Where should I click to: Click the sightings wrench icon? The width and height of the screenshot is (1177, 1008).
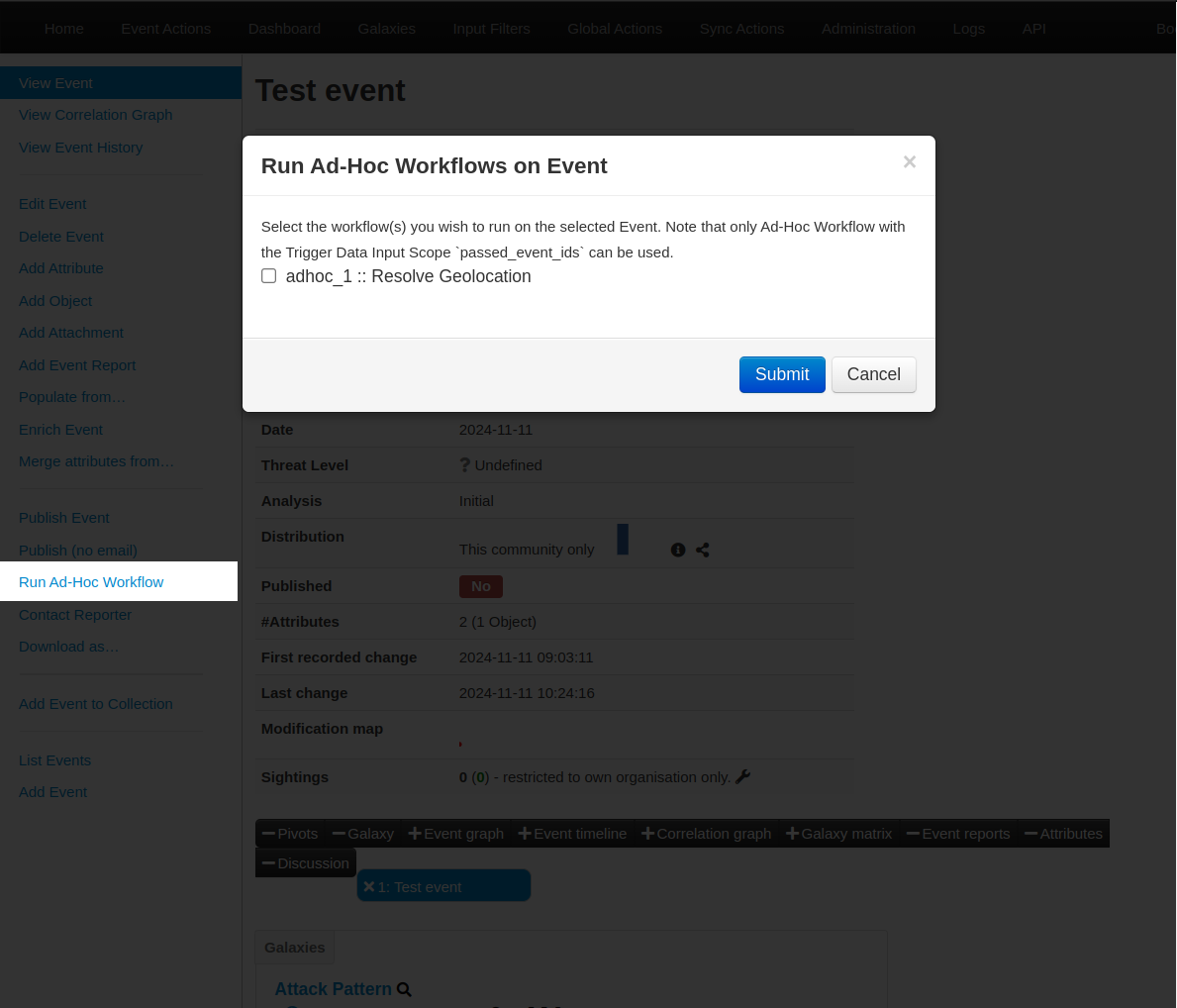tap(743, 777)
